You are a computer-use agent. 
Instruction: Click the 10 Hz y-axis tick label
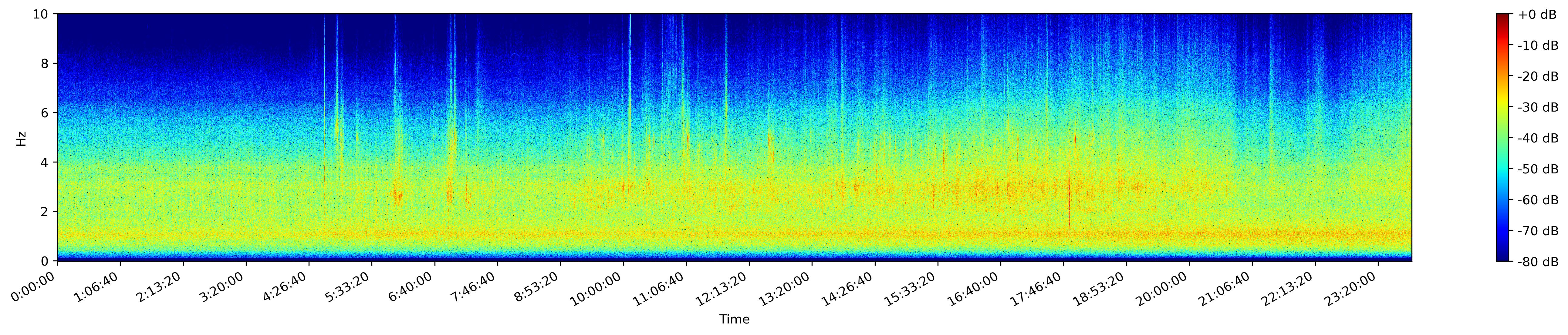tap(41, 14)
